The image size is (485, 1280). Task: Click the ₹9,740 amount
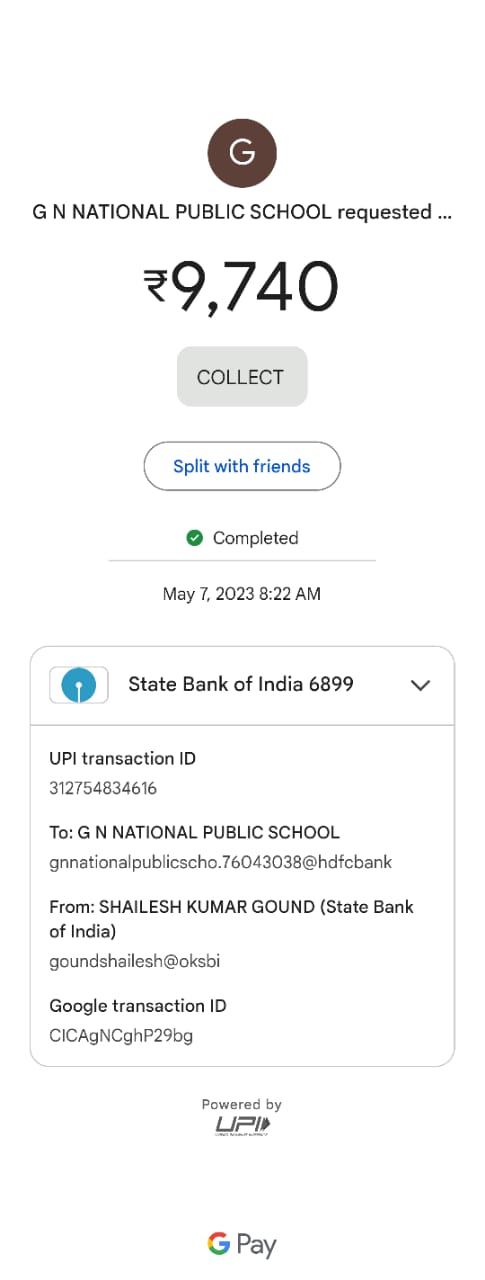[x=242, y=286]
